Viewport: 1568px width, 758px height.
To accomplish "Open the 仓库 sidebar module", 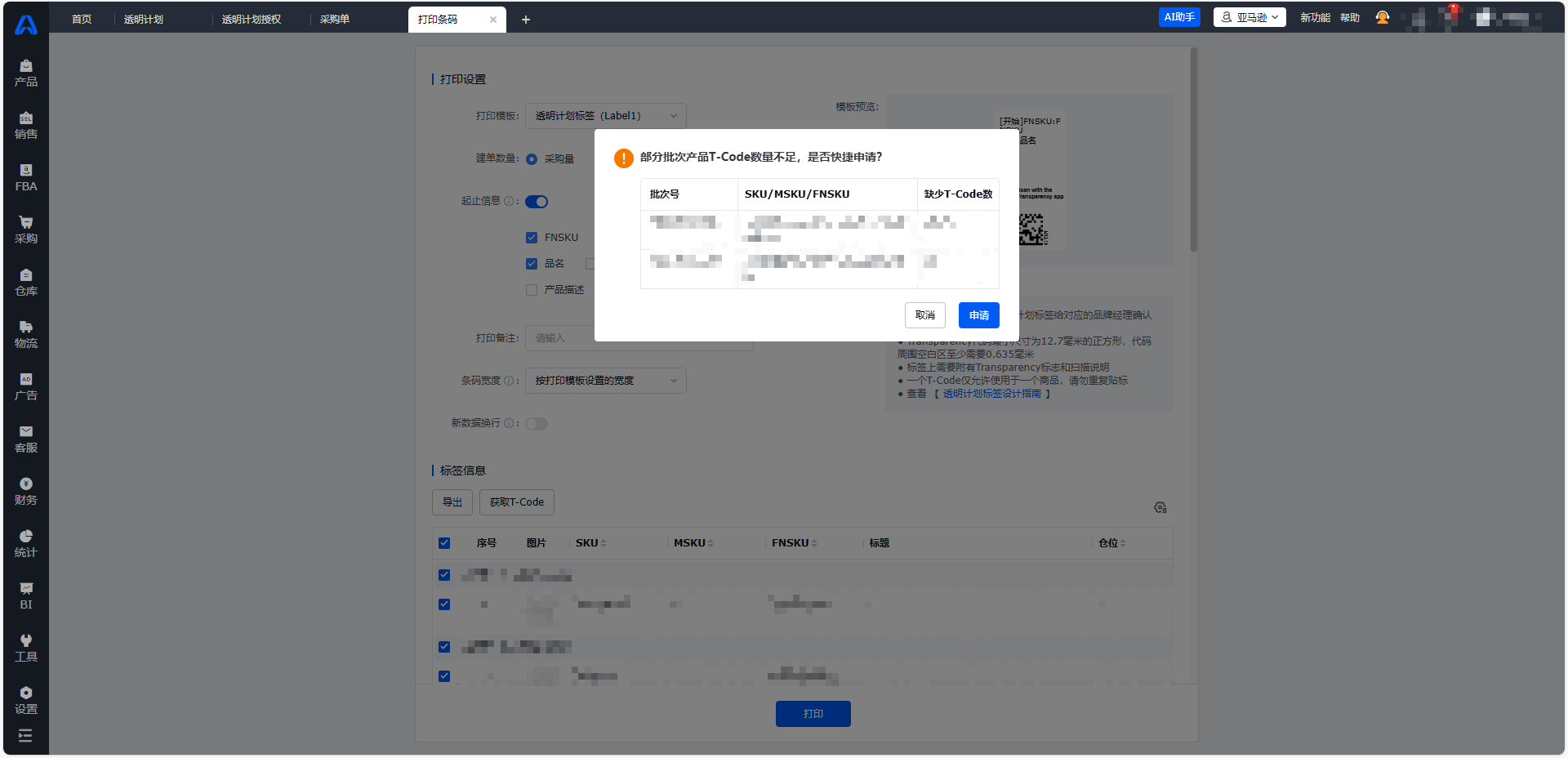I will pos(26,282).
